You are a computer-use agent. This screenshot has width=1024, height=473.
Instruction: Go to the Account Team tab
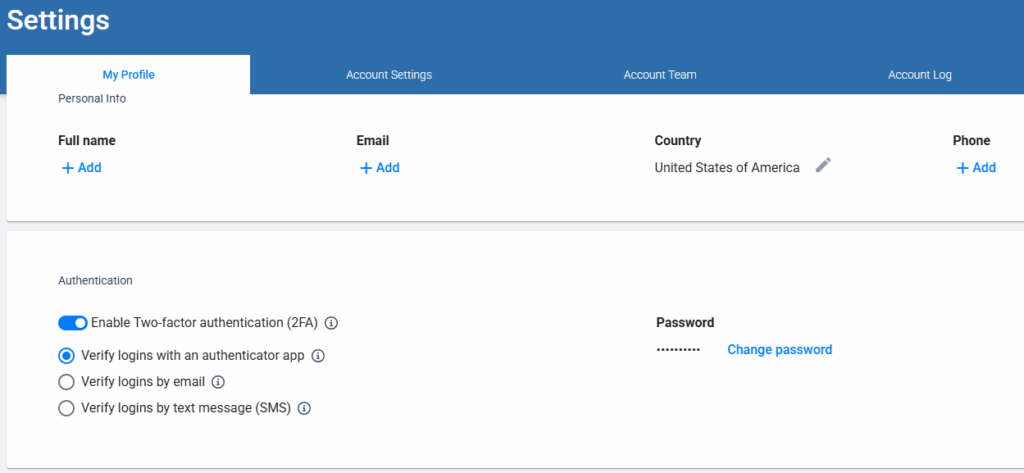[x=660, y=75]
